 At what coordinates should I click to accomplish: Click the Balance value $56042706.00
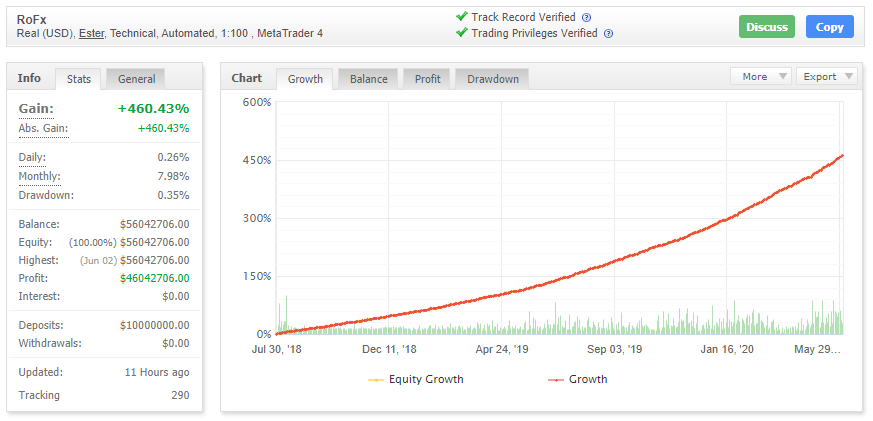tap(154, 224)
